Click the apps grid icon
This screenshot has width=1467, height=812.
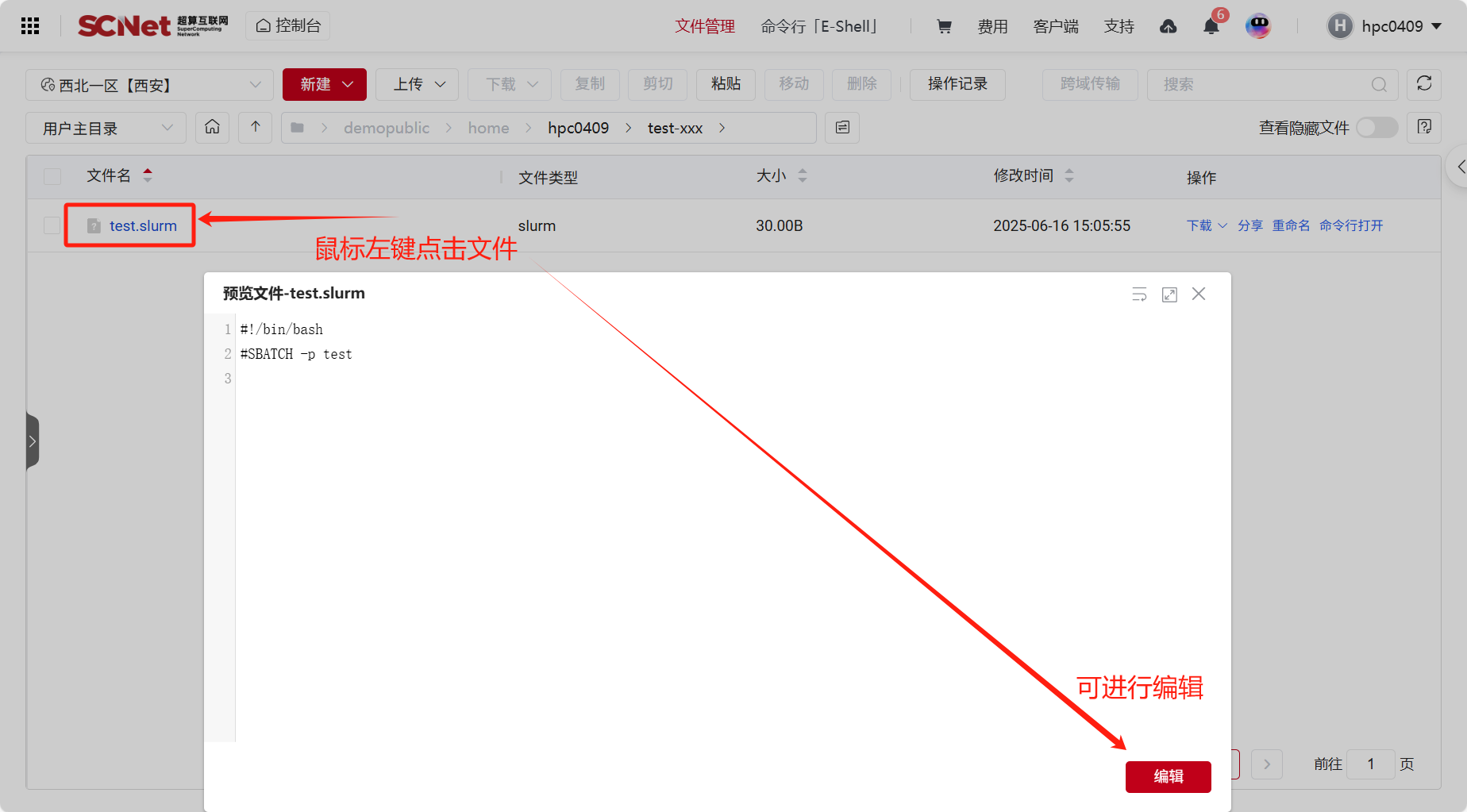(30, 26)
